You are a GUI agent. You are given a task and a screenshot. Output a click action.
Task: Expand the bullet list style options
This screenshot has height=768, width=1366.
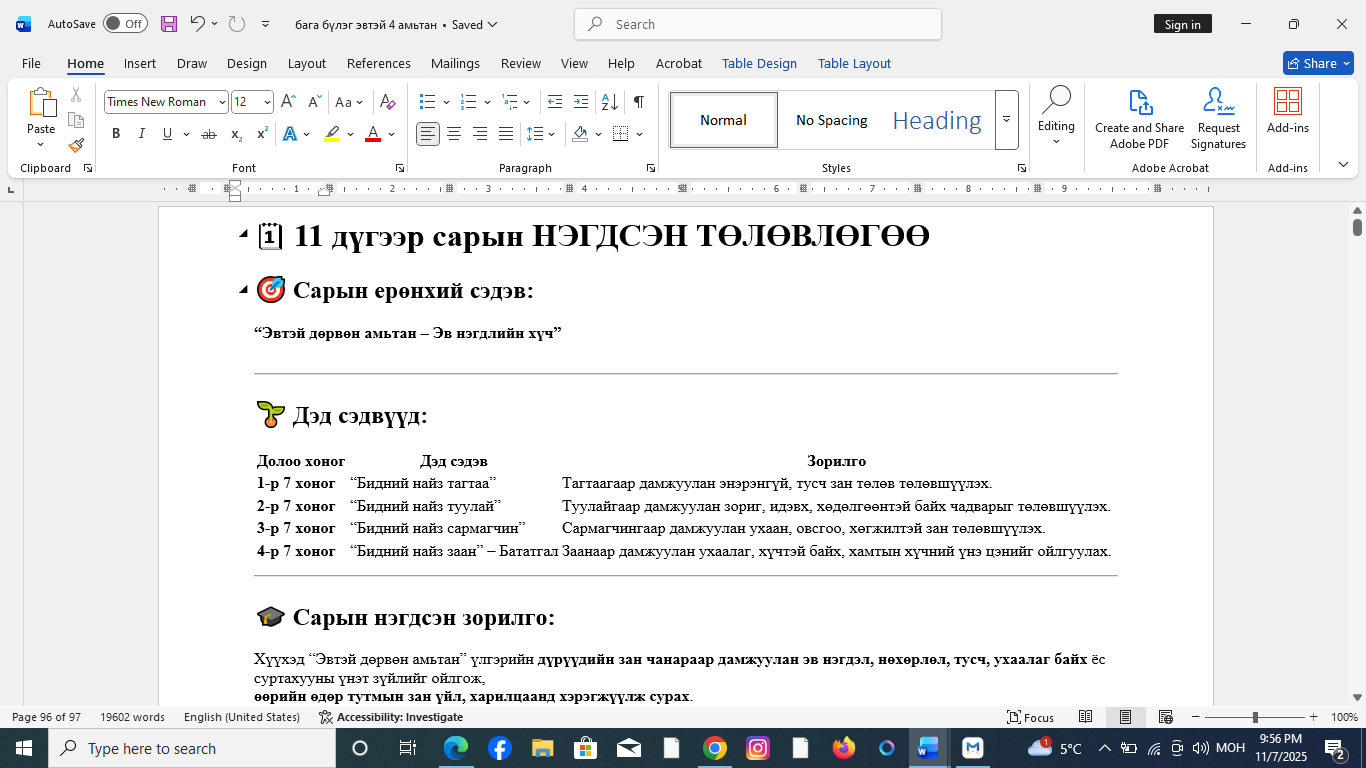444,101
